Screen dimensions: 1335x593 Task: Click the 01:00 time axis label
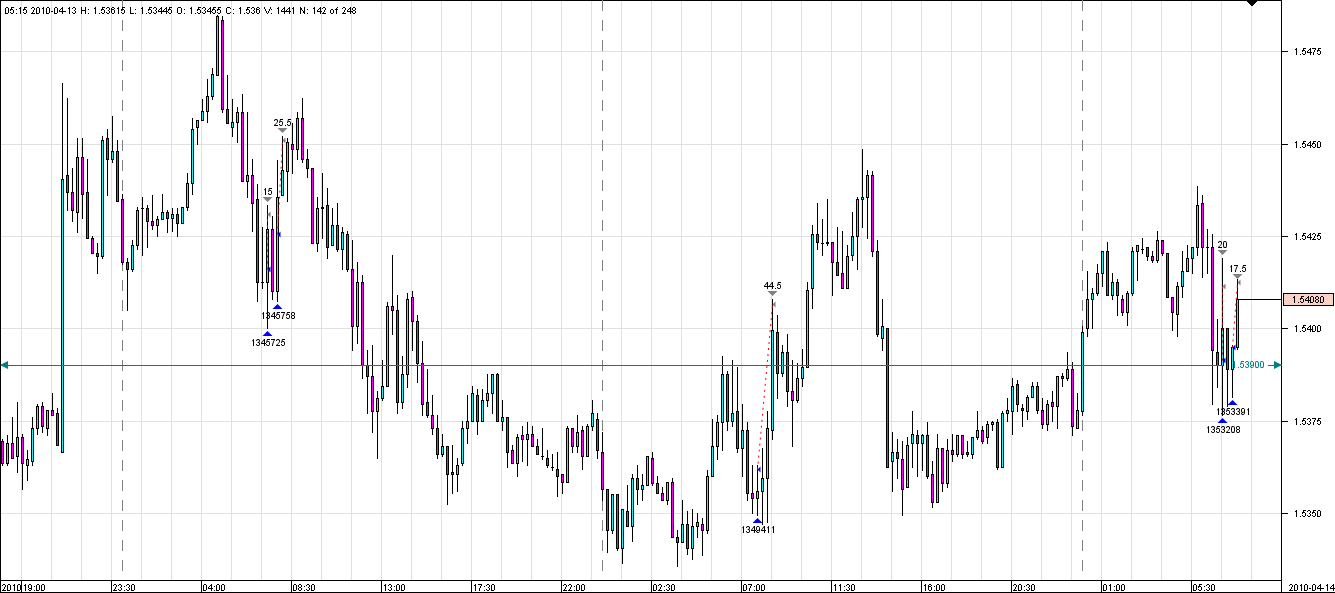pyautogui.click(x=1114, y=587)
